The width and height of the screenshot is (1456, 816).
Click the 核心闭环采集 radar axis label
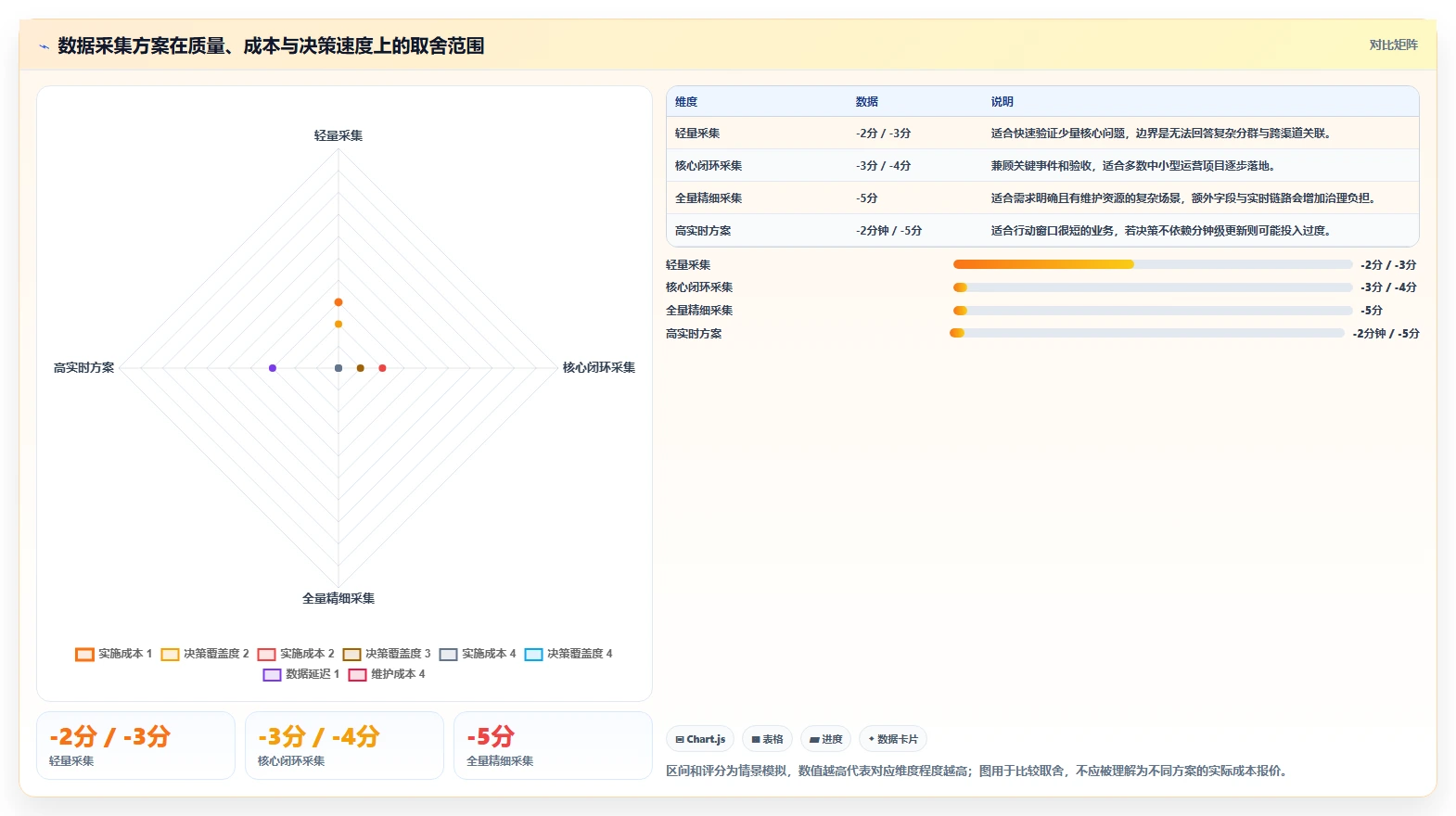coord(599,367)
